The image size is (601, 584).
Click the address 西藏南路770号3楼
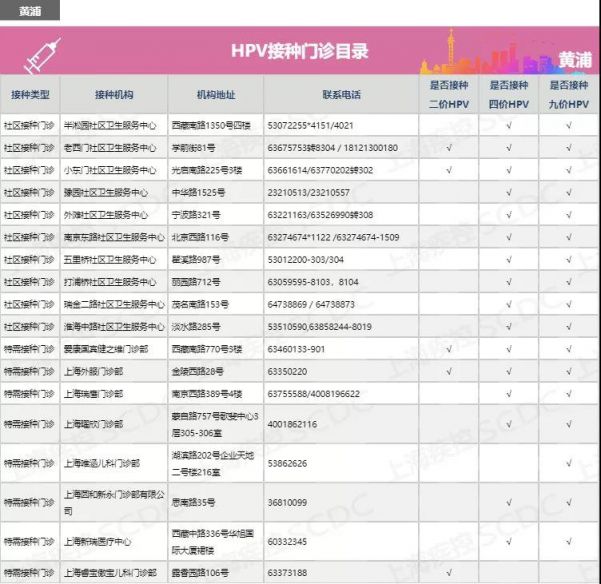point(207,349)
